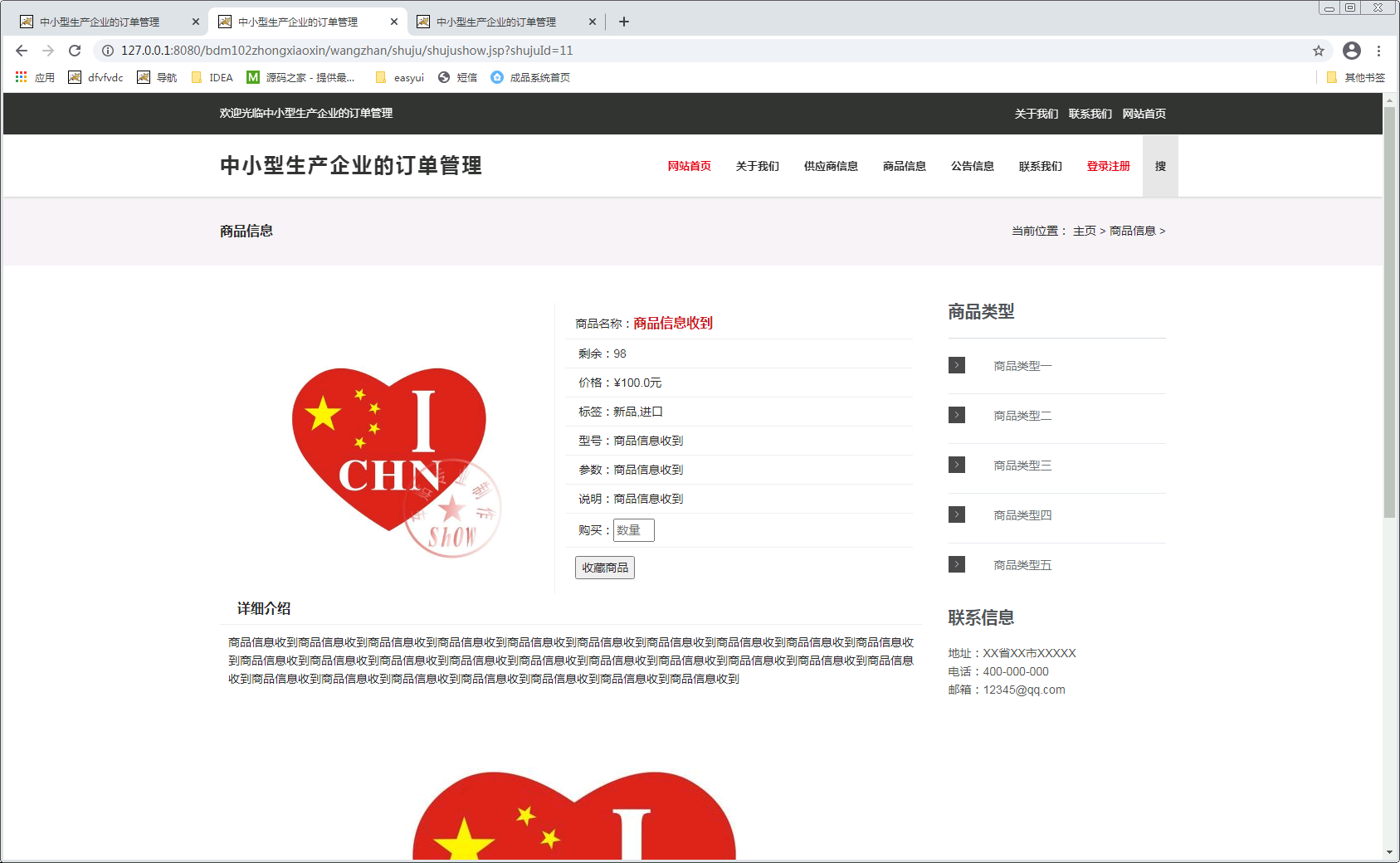Open 联系我们 in the main navigation
Viewport: 1400px width, 863px height.
click(x=1041, y=166)
